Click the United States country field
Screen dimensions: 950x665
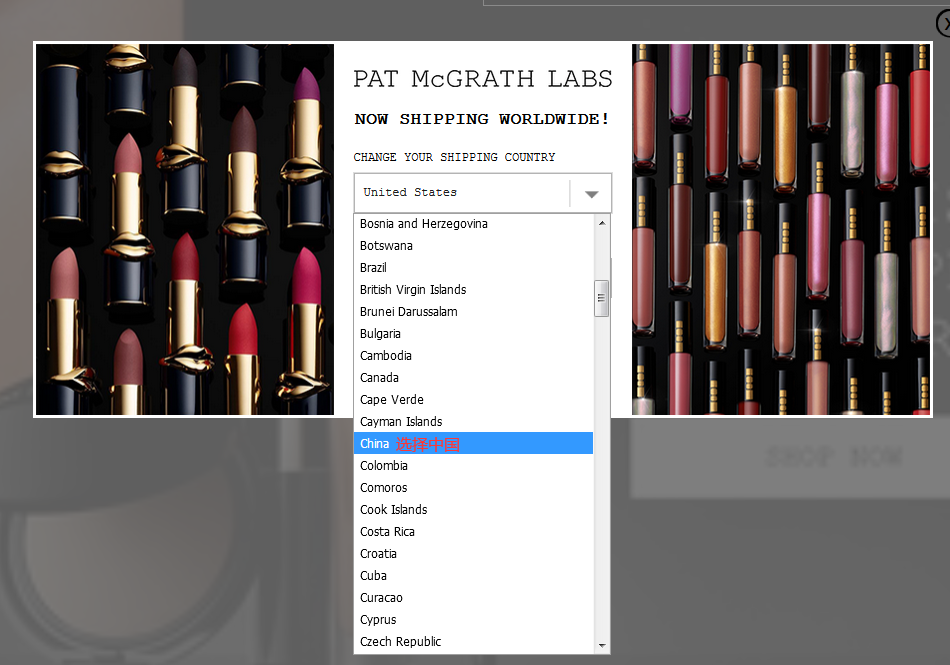(x=460, y=193)
